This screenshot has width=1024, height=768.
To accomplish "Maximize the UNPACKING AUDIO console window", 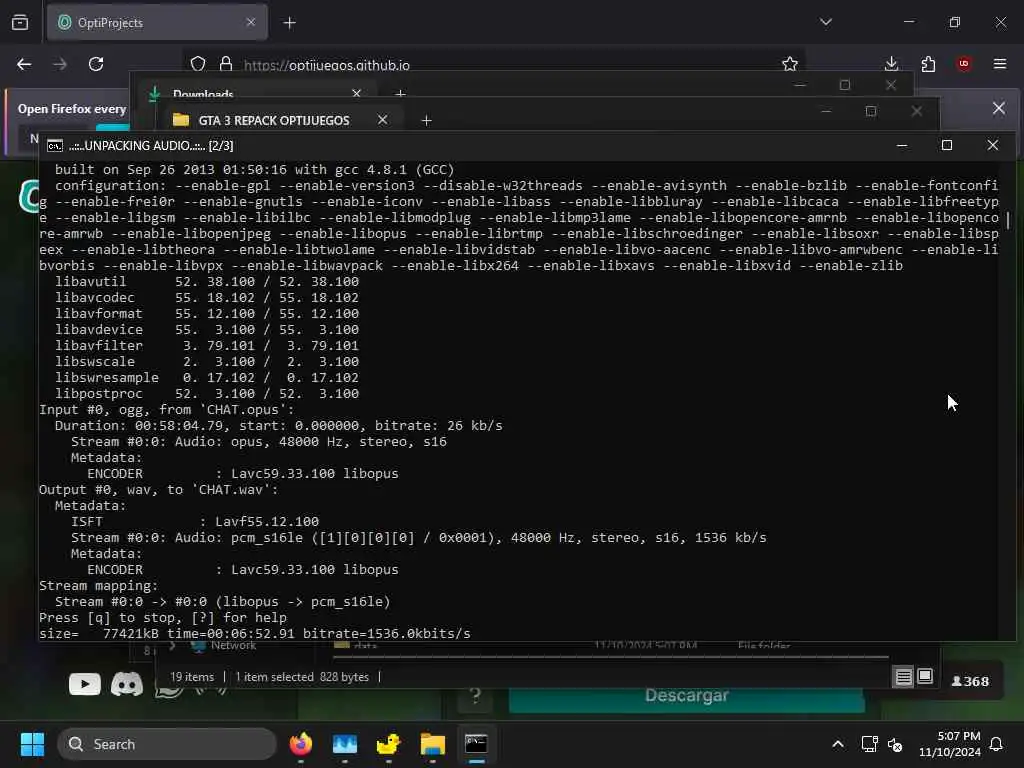I will [947, 145].
